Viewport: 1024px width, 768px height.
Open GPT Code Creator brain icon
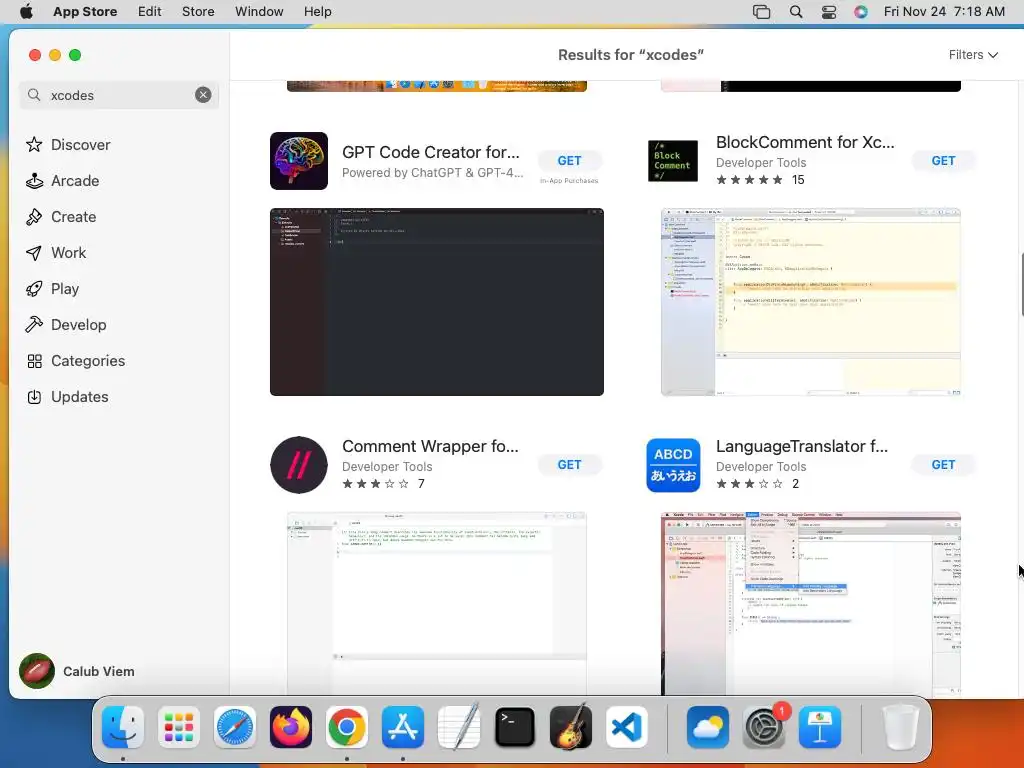point(299,161)
